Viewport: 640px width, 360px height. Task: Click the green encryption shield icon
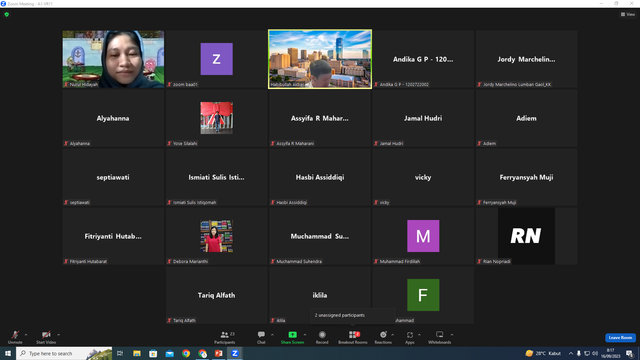click(7, 14)
